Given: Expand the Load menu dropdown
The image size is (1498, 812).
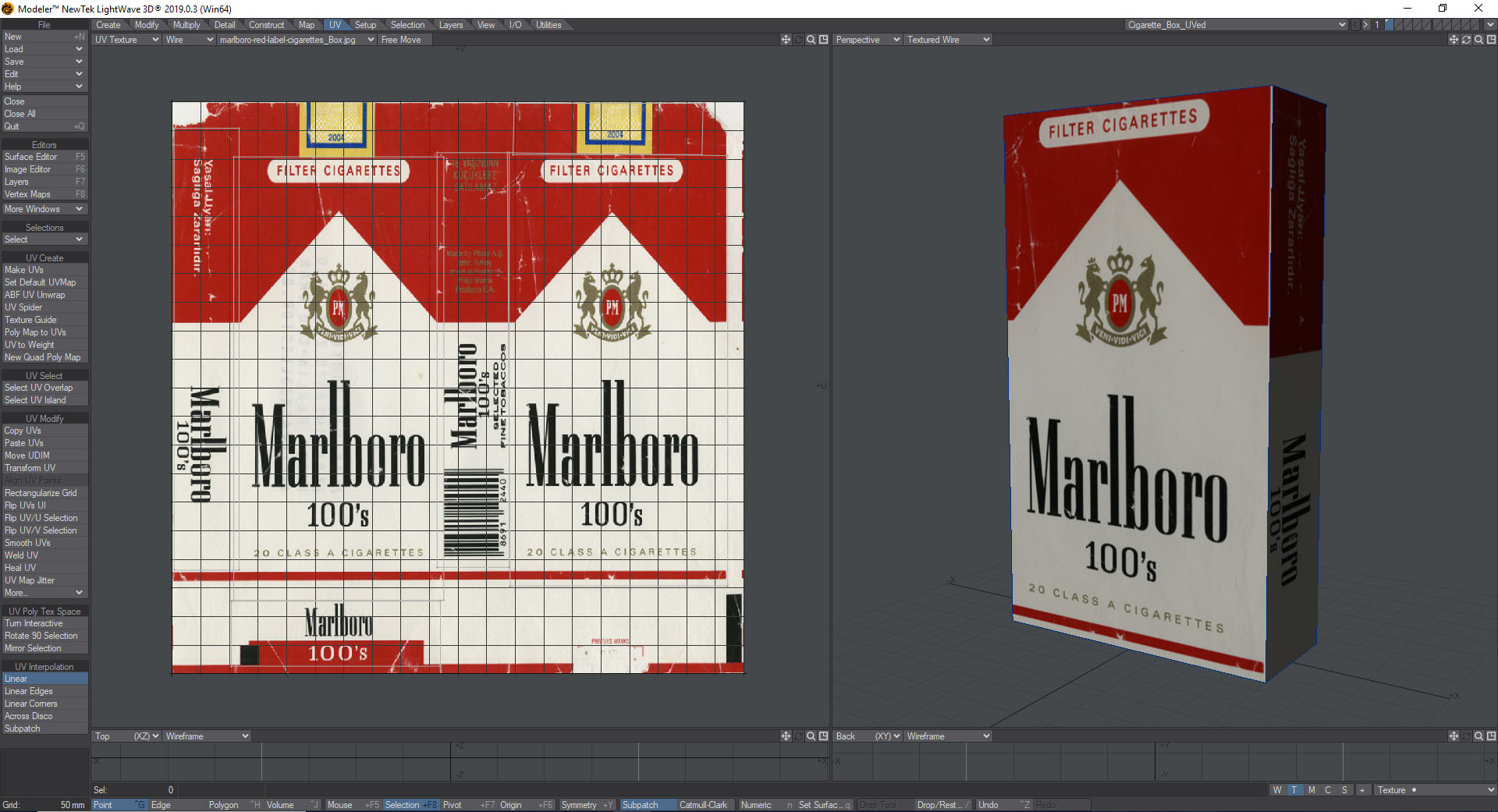Looking at the screenshot, I should tap(44, 49).
